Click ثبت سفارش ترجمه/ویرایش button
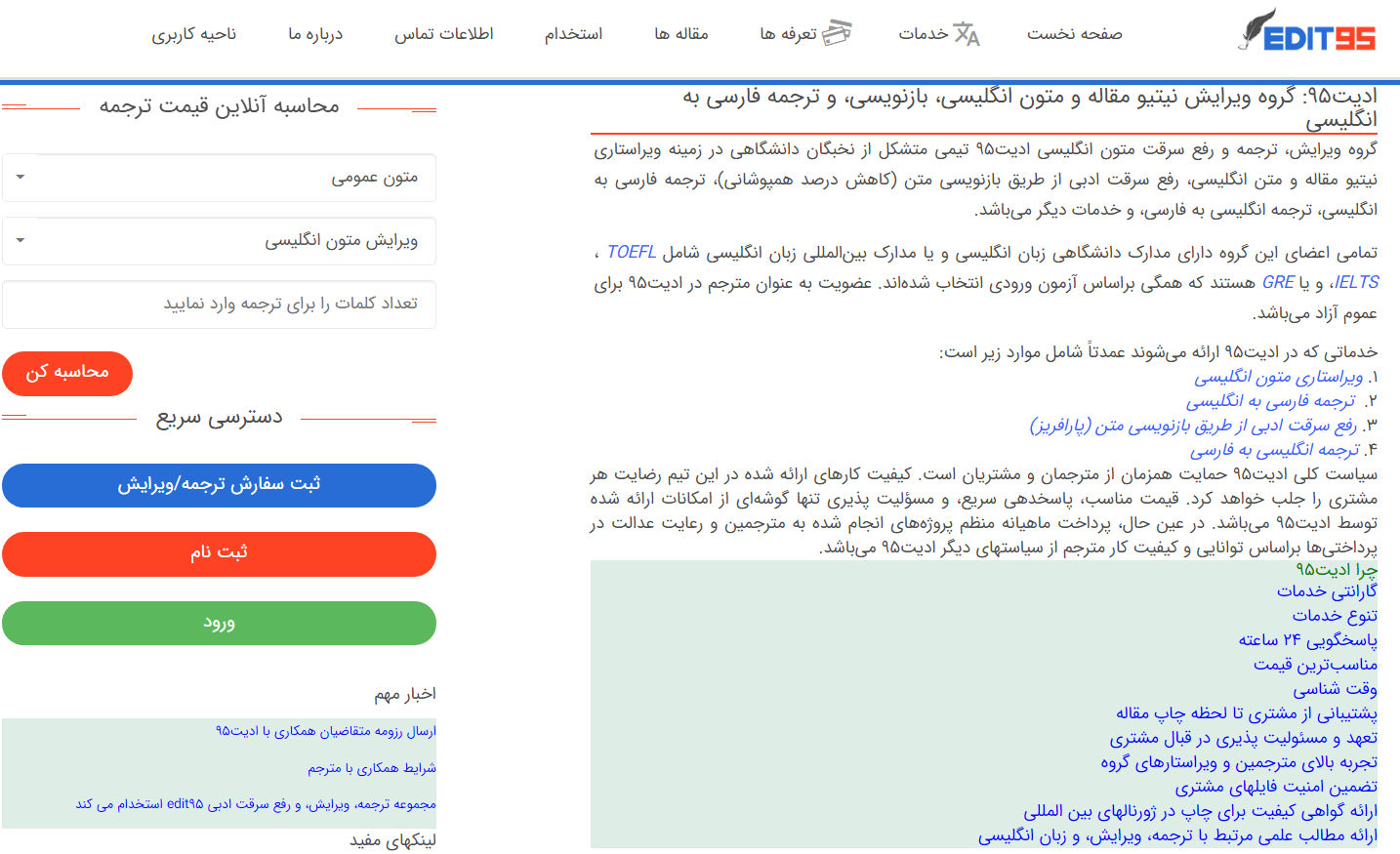 (219, 485)
